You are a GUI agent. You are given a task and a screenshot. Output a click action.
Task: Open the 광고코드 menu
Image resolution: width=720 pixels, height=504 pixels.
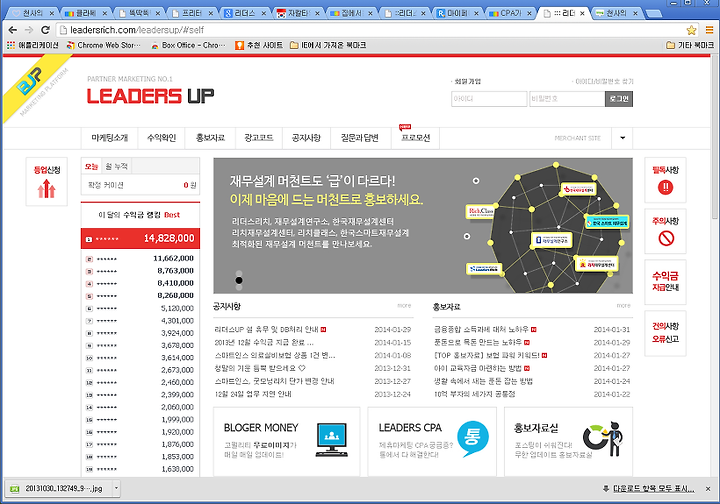point(259,138)
